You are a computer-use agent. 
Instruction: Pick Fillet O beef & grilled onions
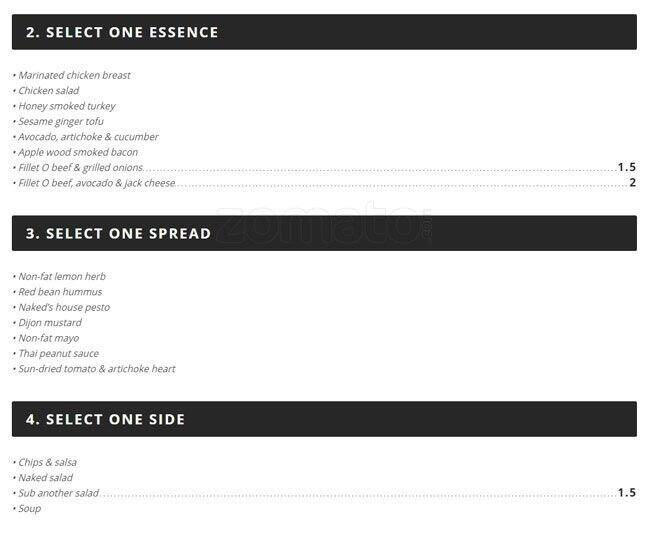[x=80, y=168]
